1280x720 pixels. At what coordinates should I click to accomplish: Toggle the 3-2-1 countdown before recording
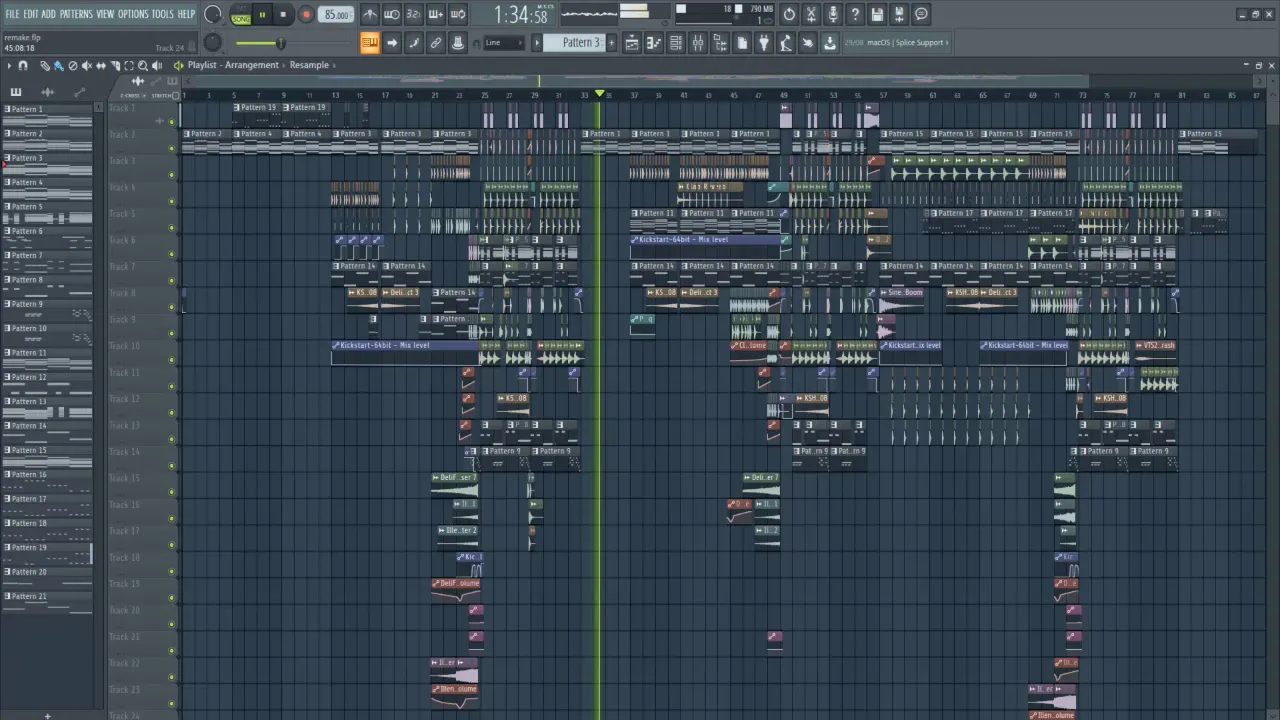(414, 14)
